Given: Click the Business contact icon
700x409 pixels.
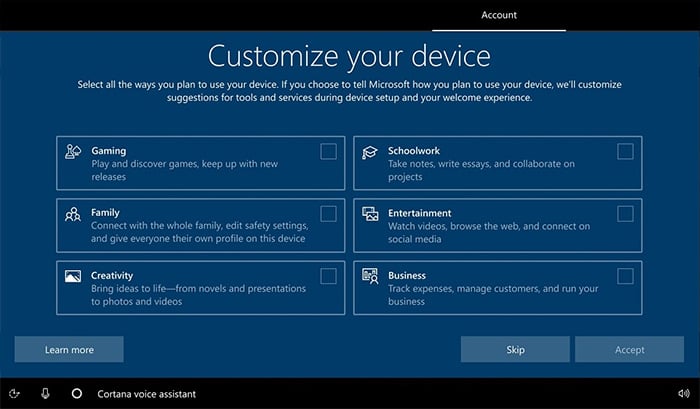Looking at the screenshot, I should [370, 276].
